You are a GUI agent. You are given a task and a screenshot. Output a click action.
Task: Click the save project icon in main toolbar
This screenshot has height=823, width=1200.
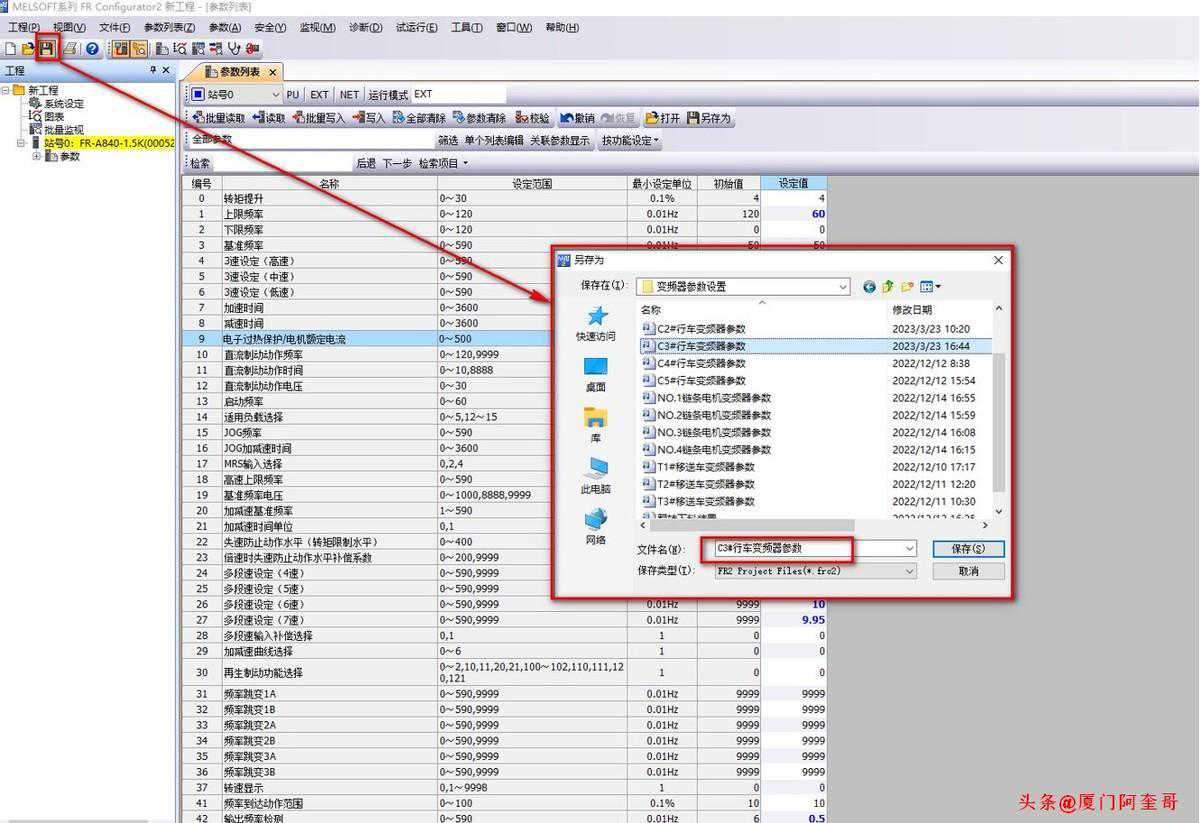tap(46, 48)
